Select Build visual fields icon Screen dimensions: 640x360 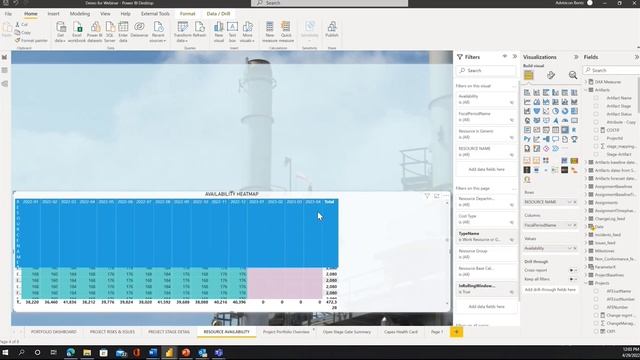(x=529, y=75)
